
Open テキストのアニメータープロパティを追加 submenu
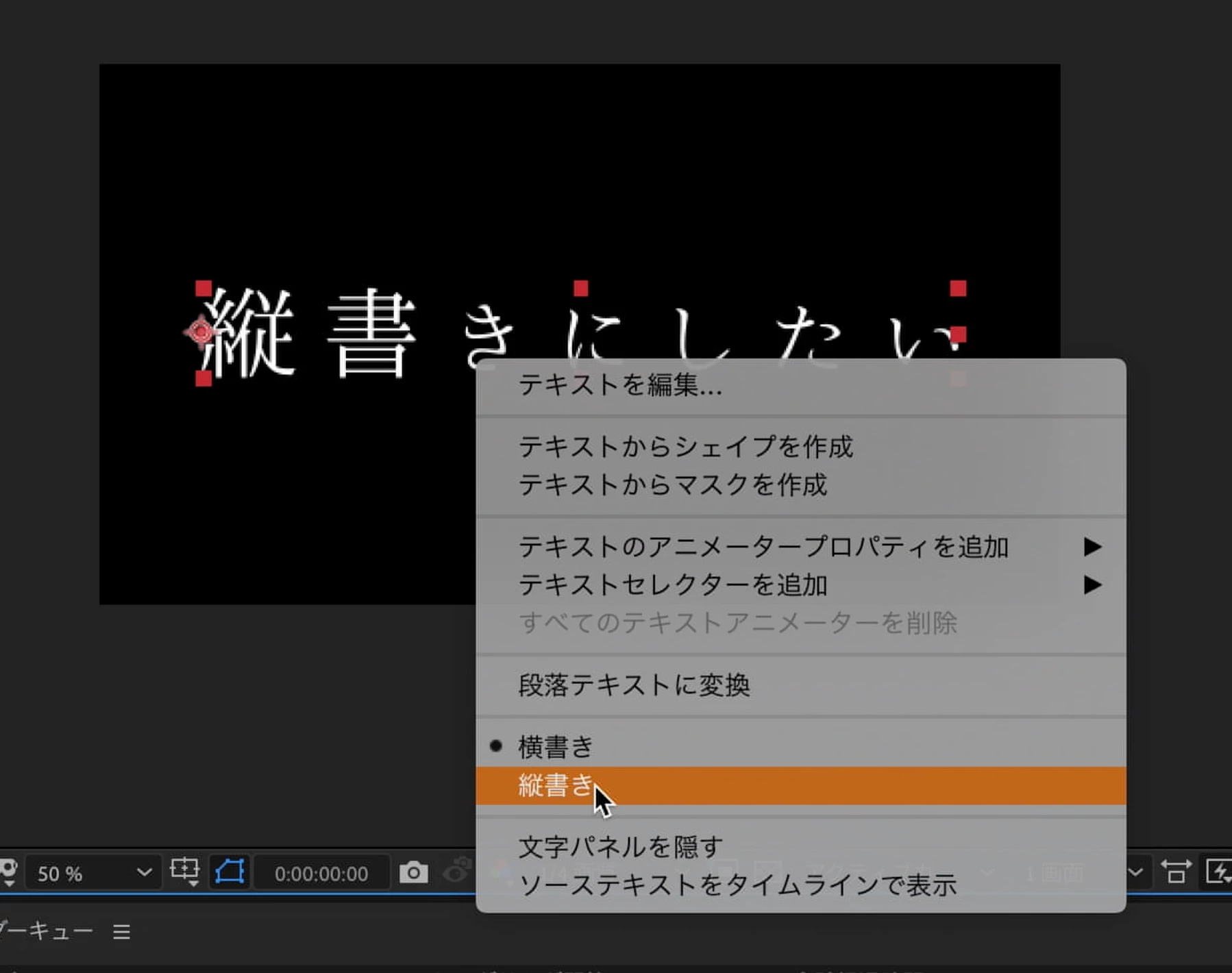click(x=800, y=547)
